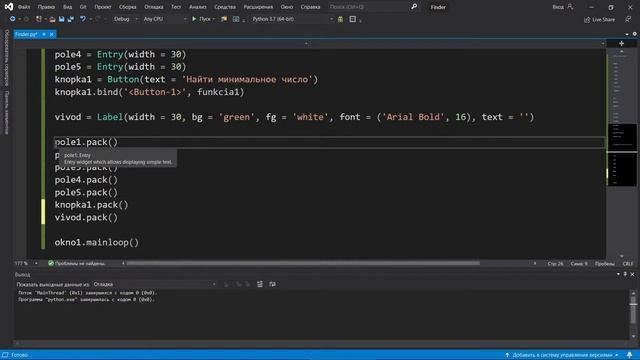Open the Средства menu
The height and width of the screenshot is (360, 640).
[225, 7]
